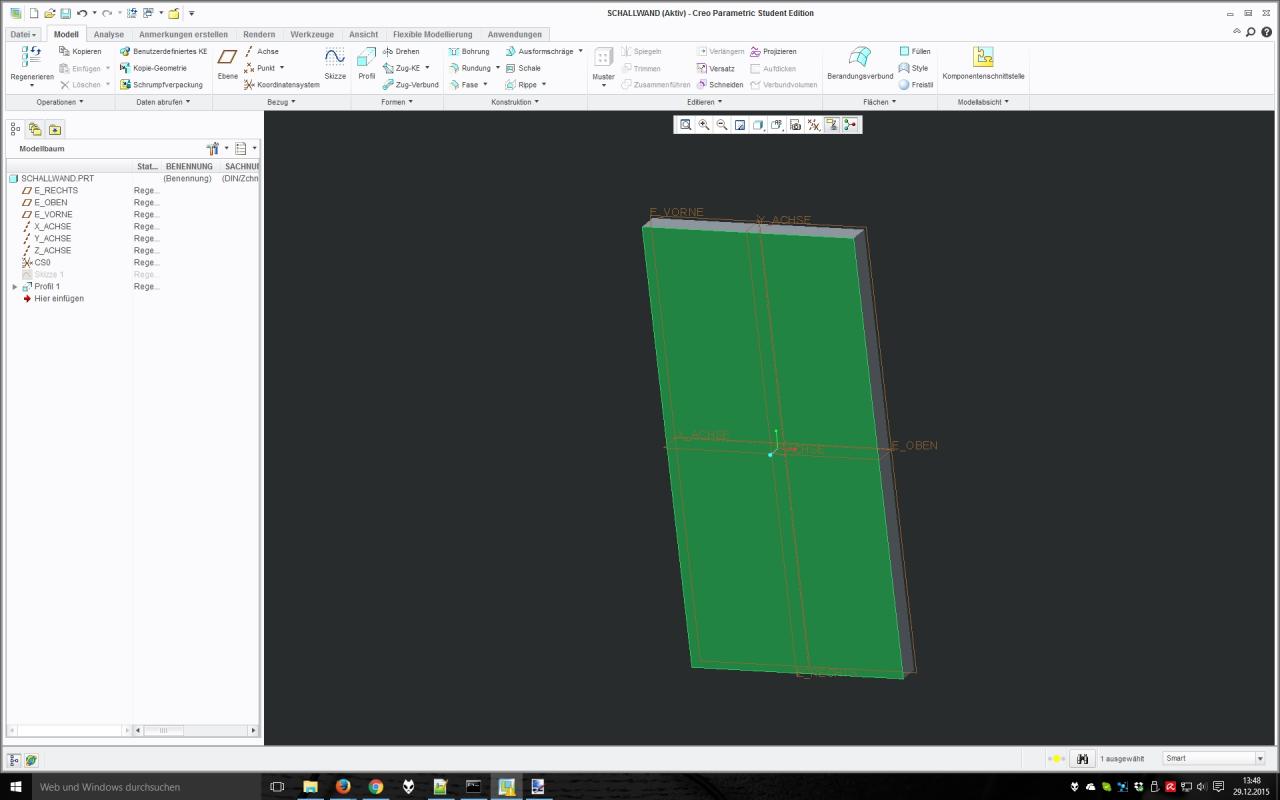Select the Profil extrude tool
The height and width of the screenshot is (800, 1280).
coord(366,62)
